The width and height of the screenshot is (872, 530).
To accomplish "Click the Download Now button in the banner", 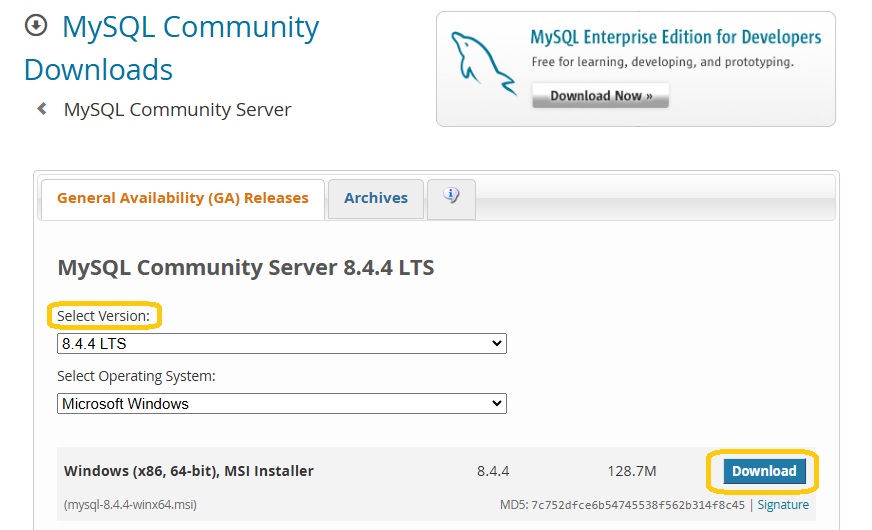I will 601,96.
